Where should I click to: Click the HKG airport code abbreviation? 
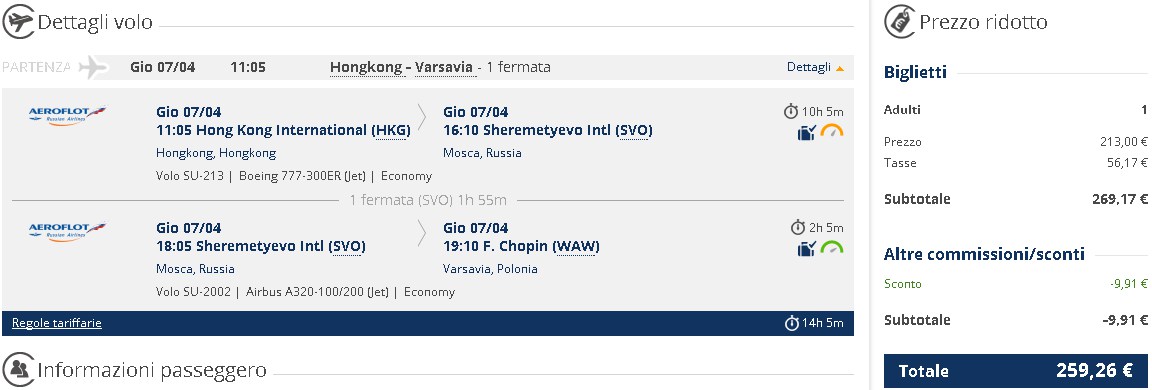tap(392, 131)
